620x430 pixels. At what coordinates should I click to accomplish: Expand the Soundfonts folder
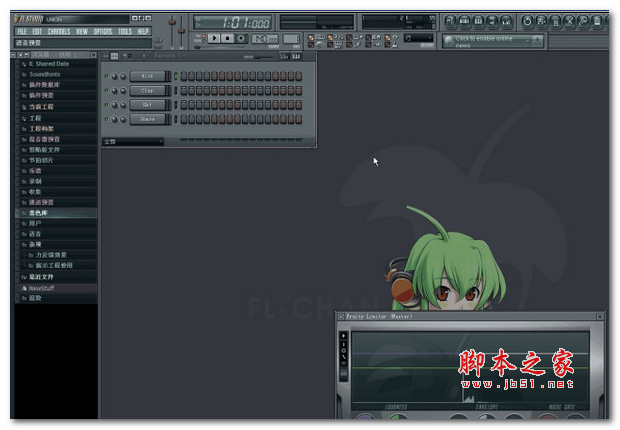(x=55, y=74)
